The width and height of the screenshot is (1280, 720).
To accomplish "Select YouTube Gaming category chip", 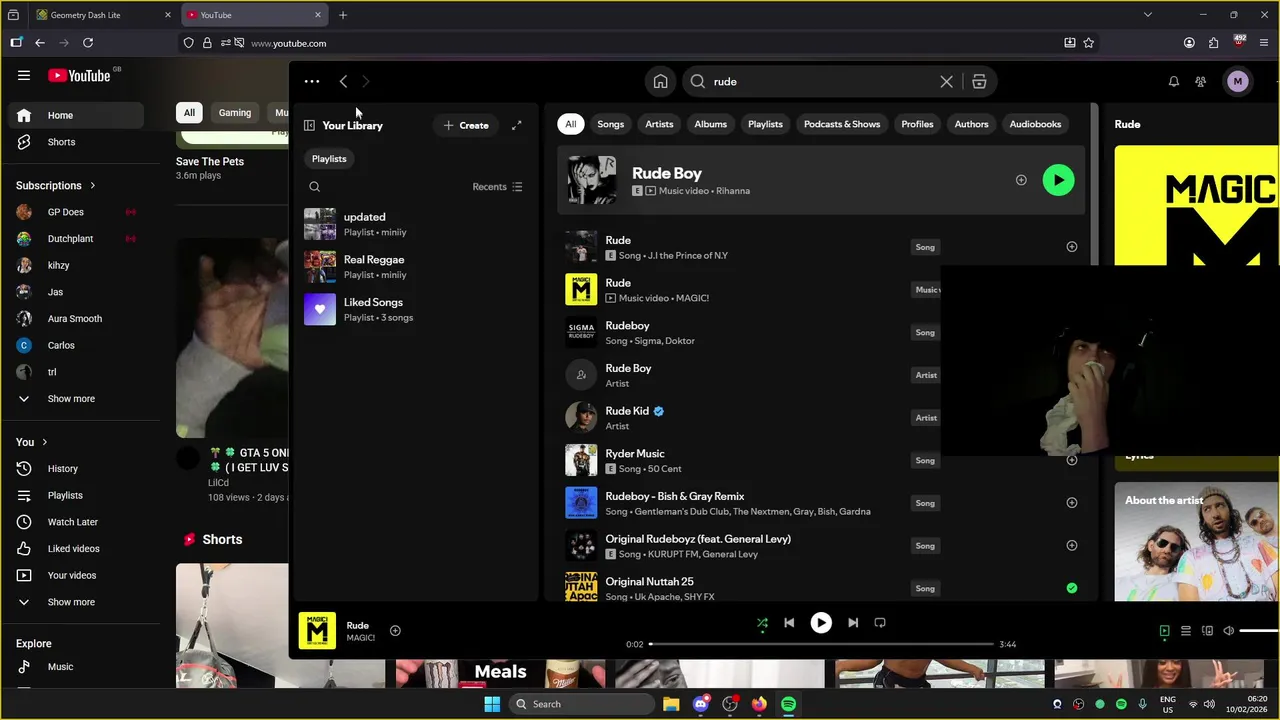I will (235, 113).
